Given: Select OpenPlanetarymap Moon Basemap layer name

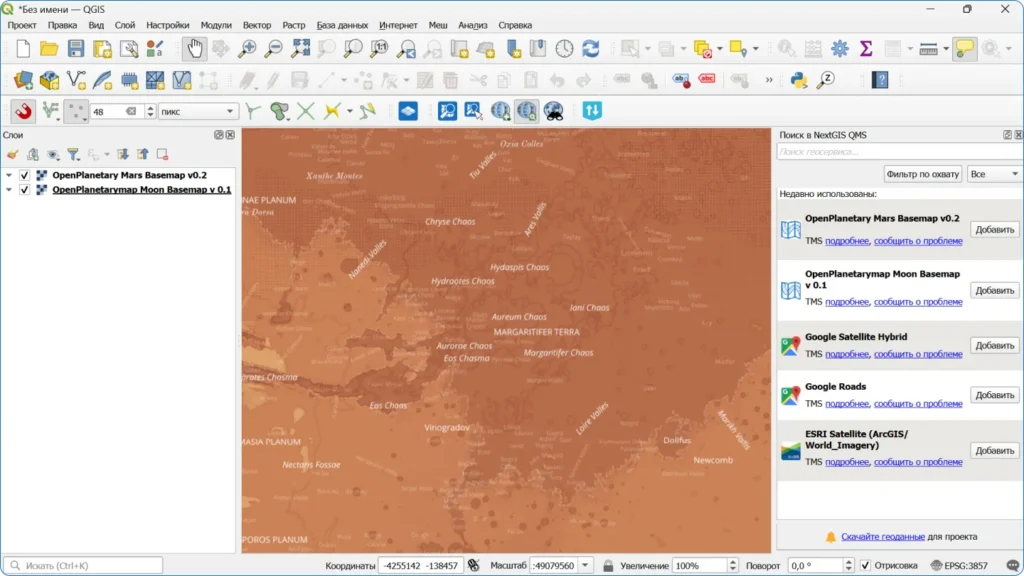Looking at the screenshot, I should click(x=142, y=189).
